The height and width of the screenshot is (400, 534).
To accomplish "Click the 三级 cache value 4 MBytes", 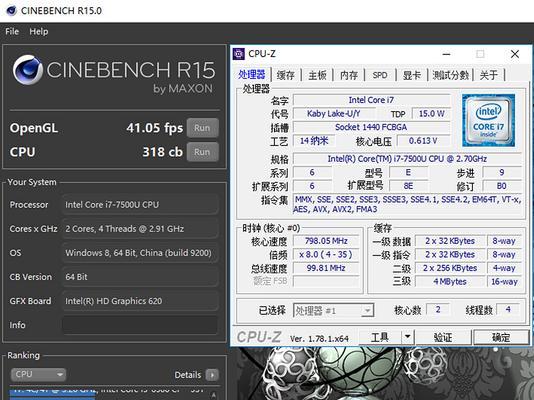I will [x=450, y=282].
